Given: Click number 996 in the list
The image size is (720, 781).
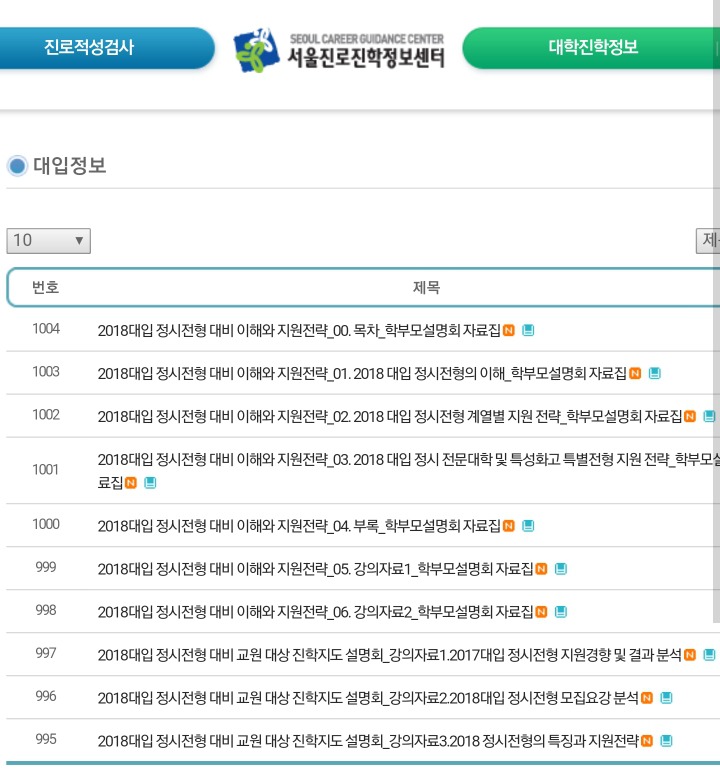Looking at the screenshot, I should point(46,696).
